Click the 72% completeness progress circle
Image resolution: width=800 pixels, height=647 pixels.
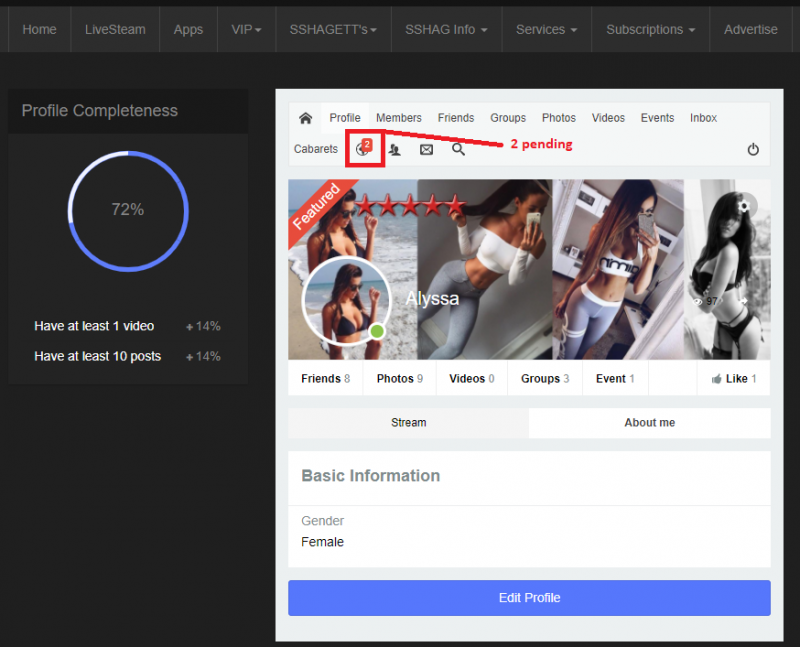pos(128,210)
